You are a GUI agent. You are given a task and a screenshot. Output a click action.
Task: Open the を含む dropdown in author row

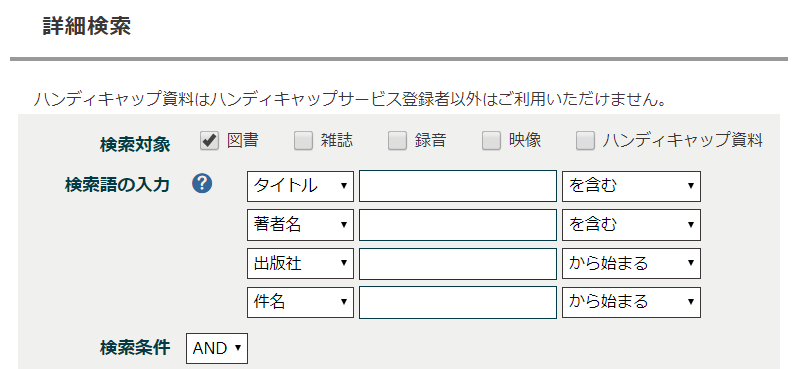click(631, 225)
